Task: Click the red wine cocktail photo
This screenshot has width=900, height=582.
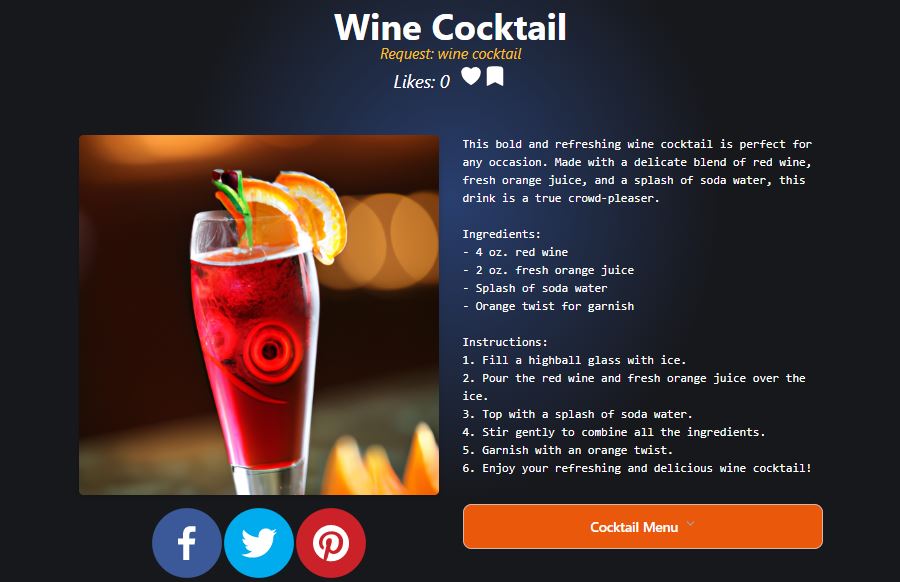Action: coord(259,315)
